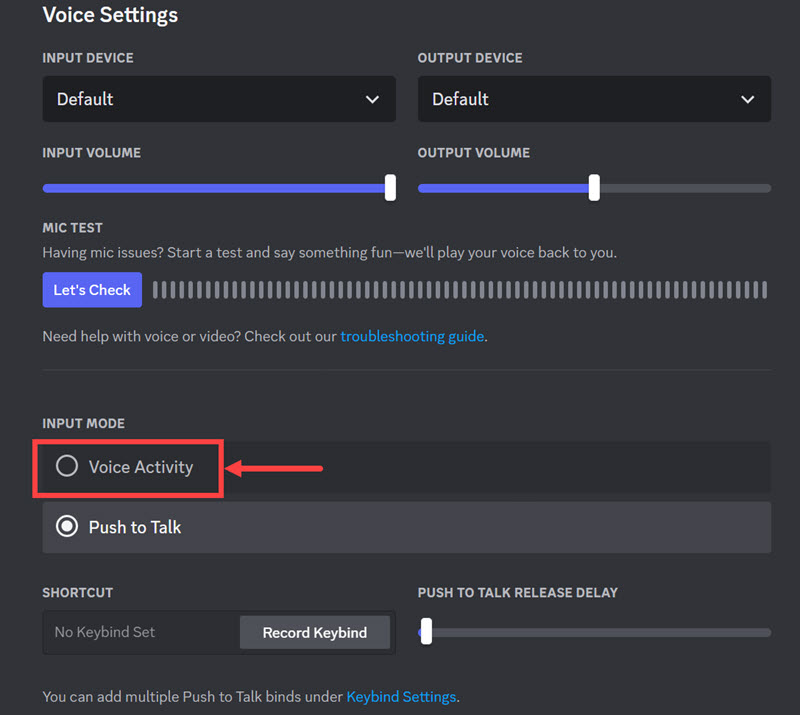Image resolution: width=800 pixels, height=715 pixels.
Task: Open the troubleshooting guide link
Action: pyautogui.click(x=412, y=337)
